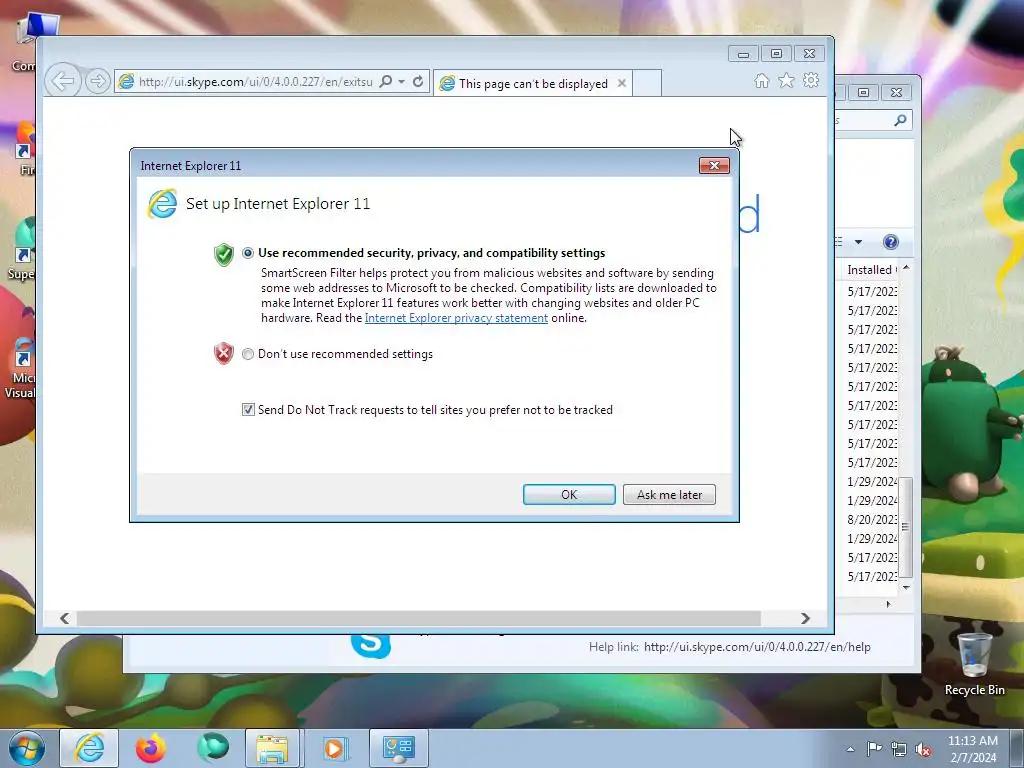Open the blue Help icon in background window
This screenshot has width=1024, height=768.
[x=890, y=242]
